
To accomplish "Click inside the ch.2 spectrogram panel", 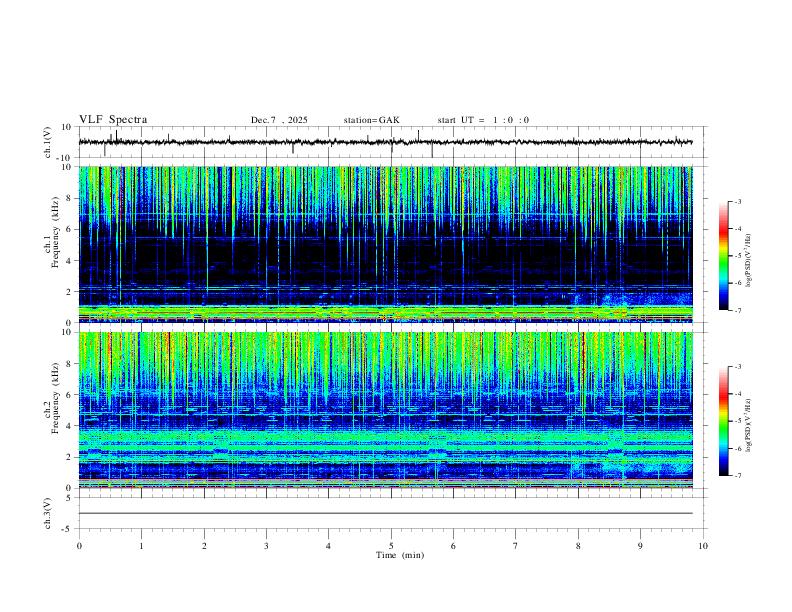I will [385, 410].
